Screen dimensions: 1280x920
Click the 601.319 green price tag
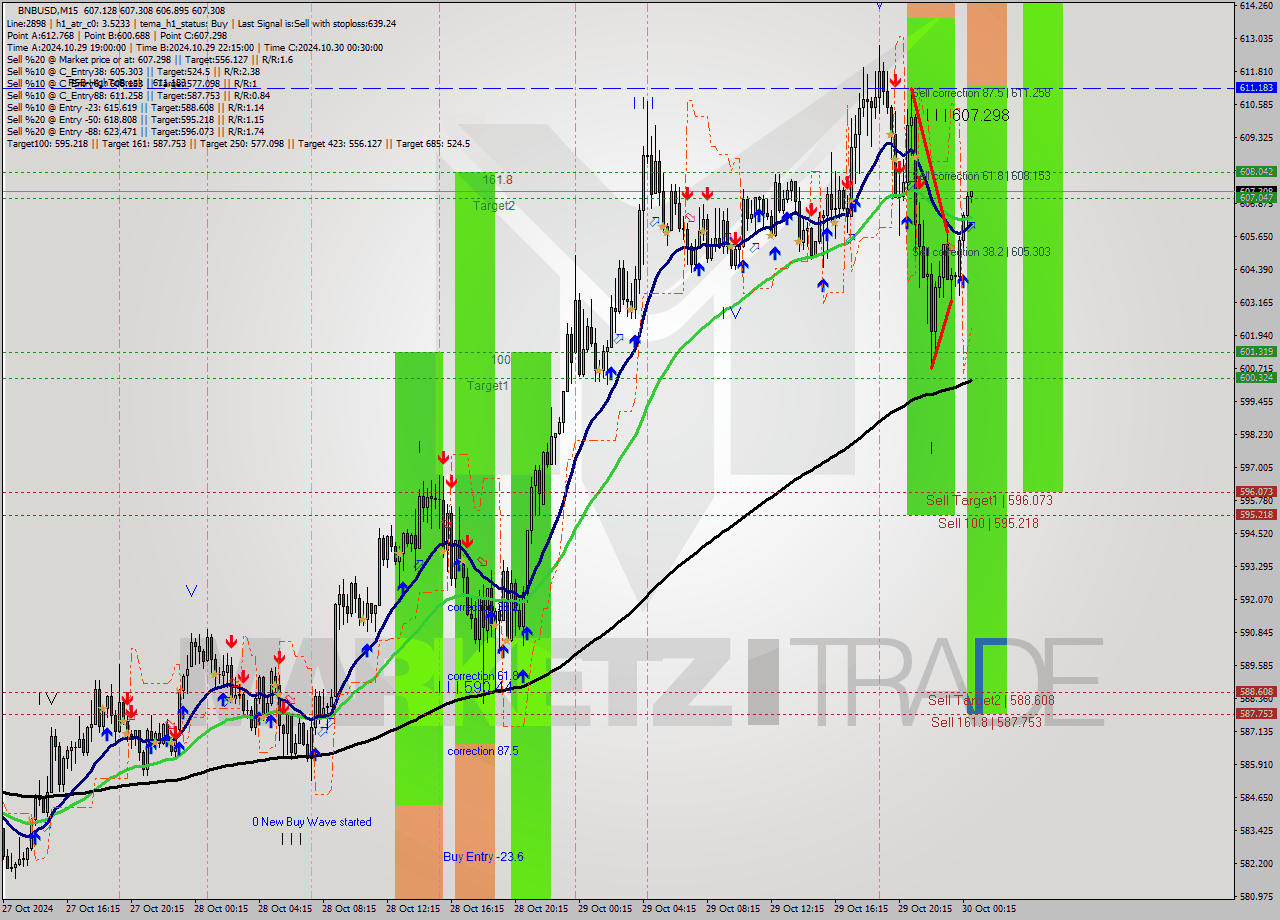[1256, 352]
